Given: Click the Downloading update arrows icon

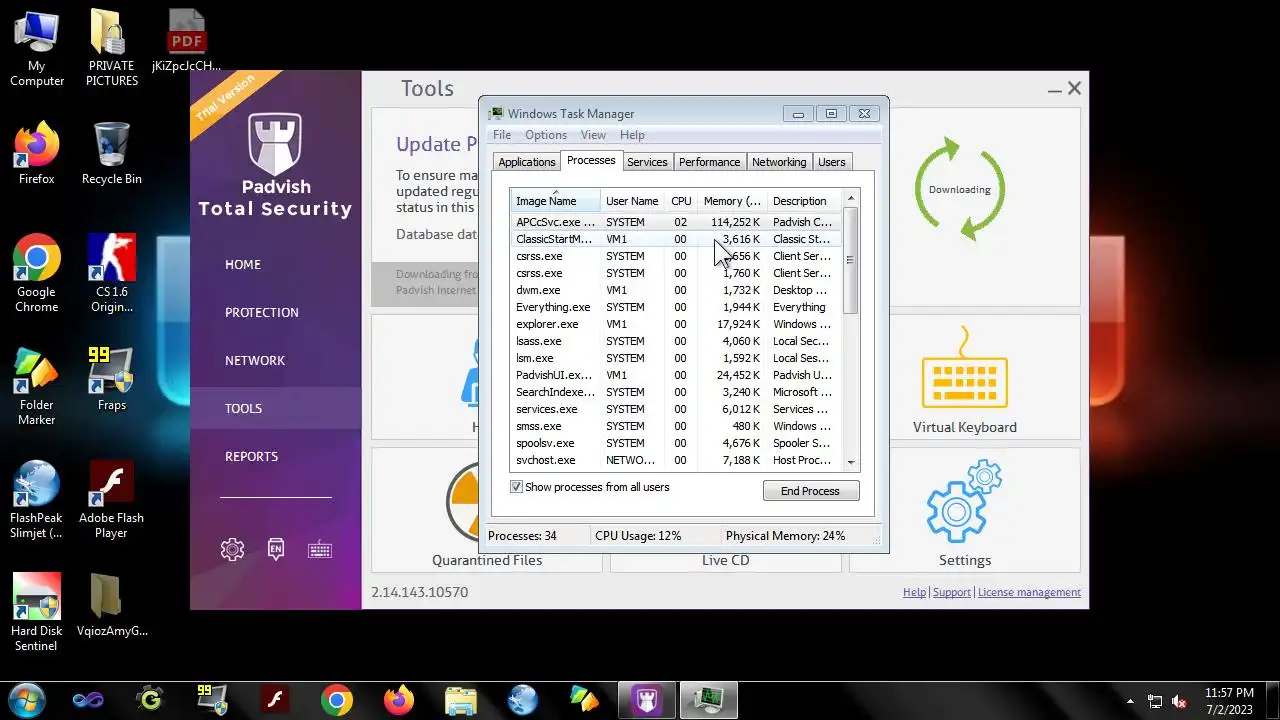Looking at the screenshot, I should point(959,189).
